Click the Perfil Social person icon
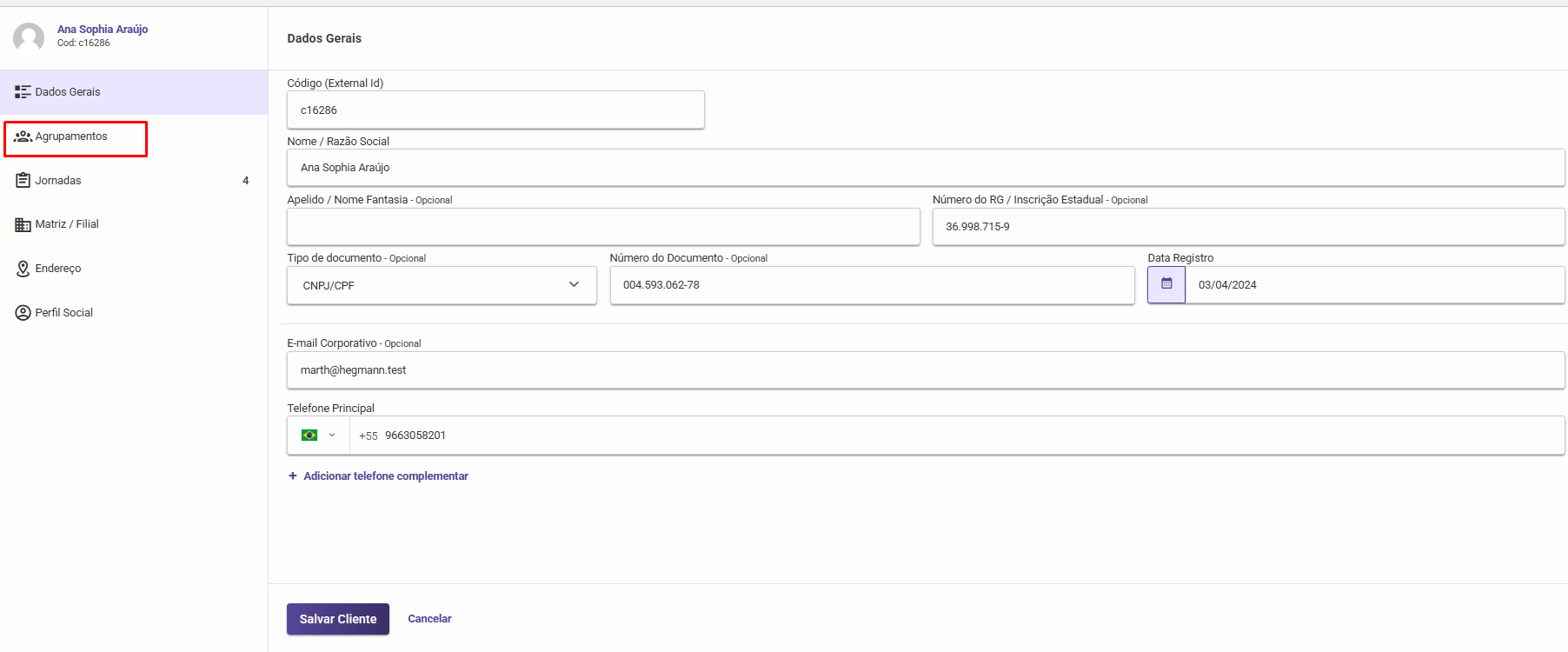The image size is (1568, 652). (x=23, y=313)
